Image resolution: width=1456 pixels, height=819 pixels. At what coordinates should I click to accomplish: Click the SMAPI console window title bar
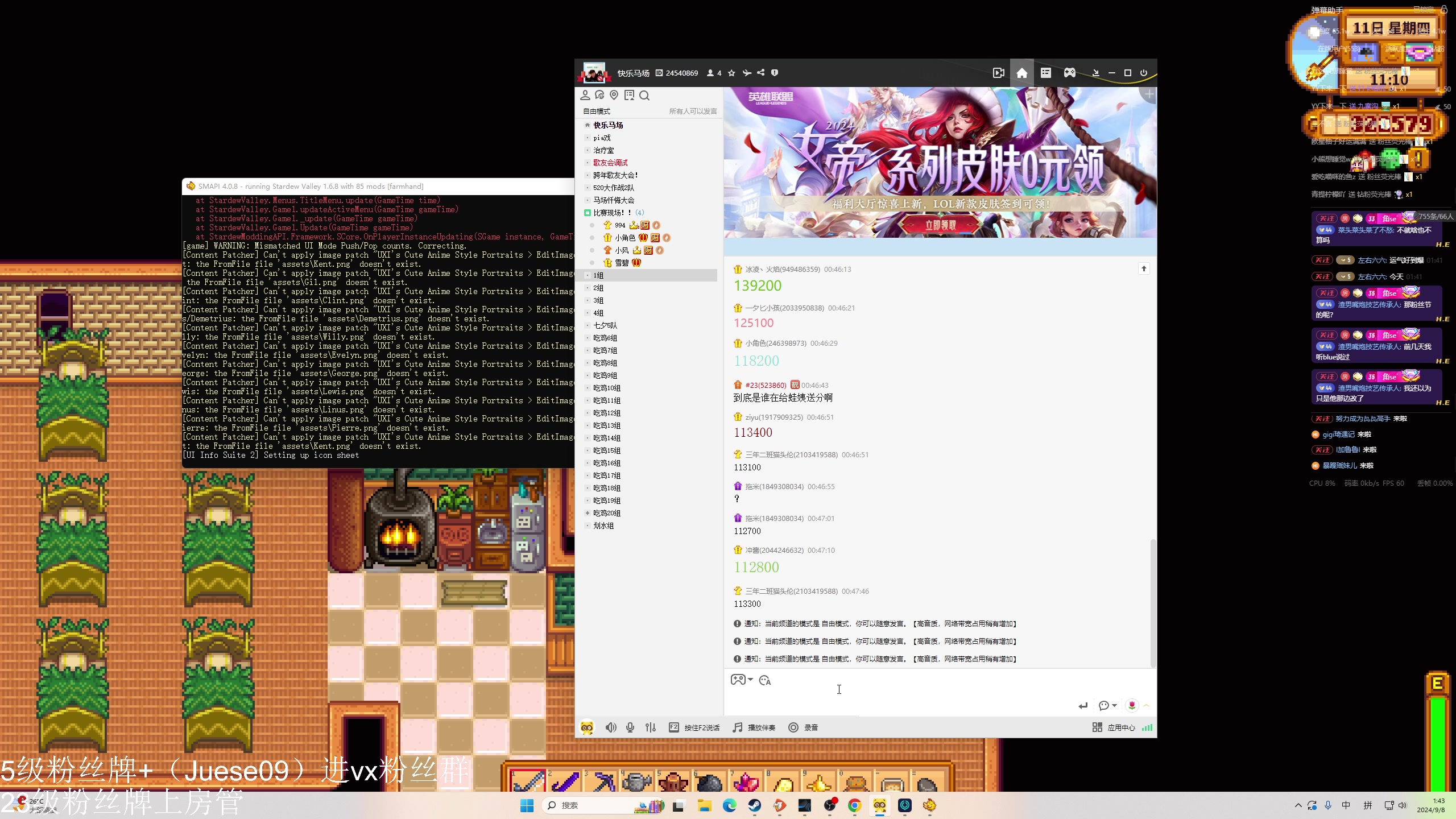(378, 186)
